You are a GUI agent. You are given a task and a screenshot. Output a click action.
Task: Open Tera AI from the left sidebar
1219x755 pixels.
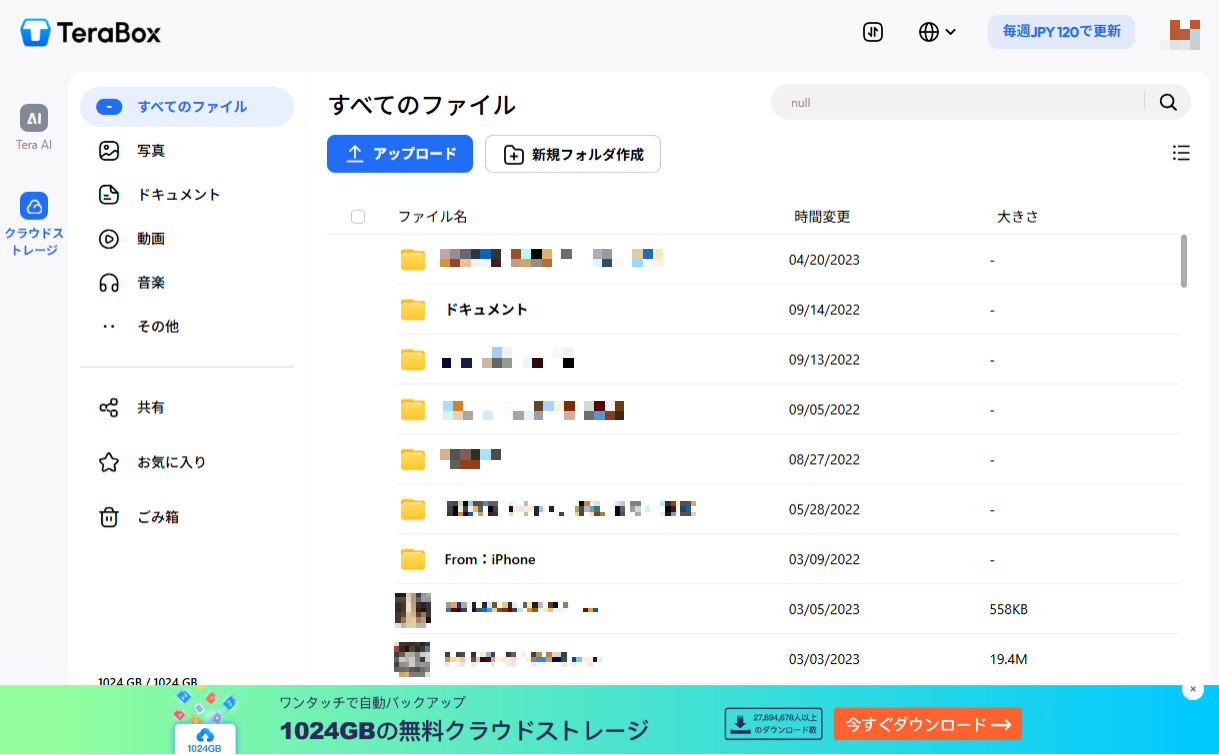[34, 126]
